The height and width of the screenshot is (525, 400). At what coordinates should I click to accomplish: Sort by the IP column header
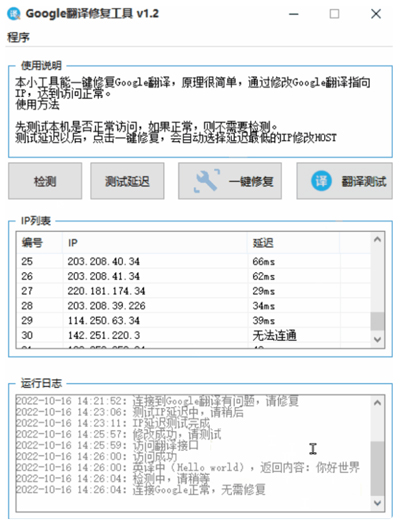point(155,242)
